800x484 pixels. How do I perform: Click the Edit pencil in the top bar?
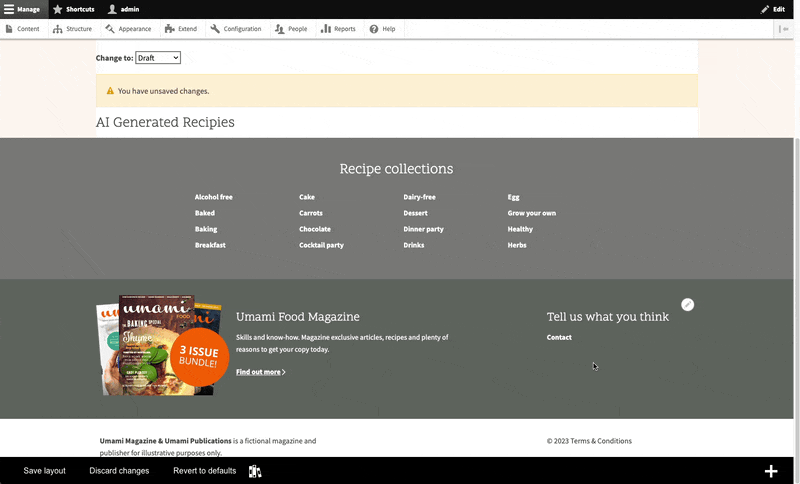point(772,9)
